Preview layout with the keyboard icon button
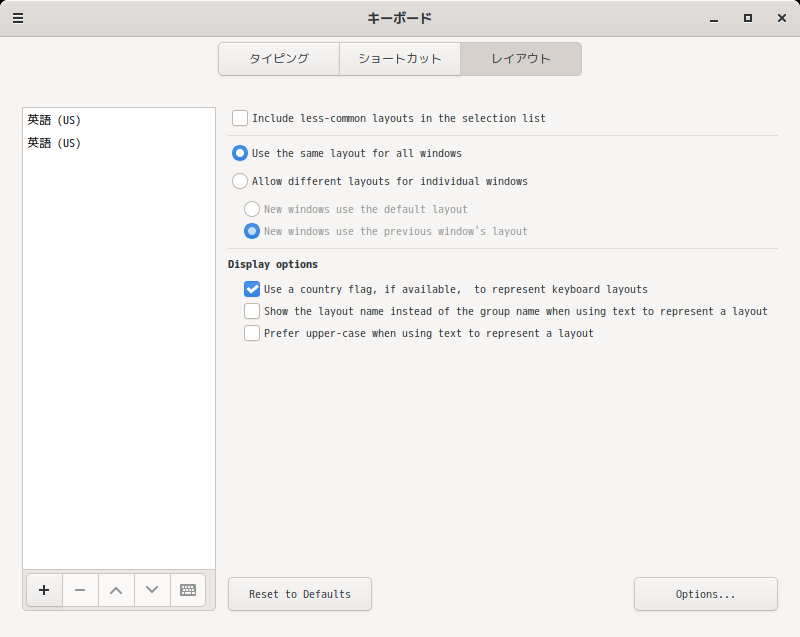This screenshot has width=800, height=637. pyautogui.click(x=188, y=590)
